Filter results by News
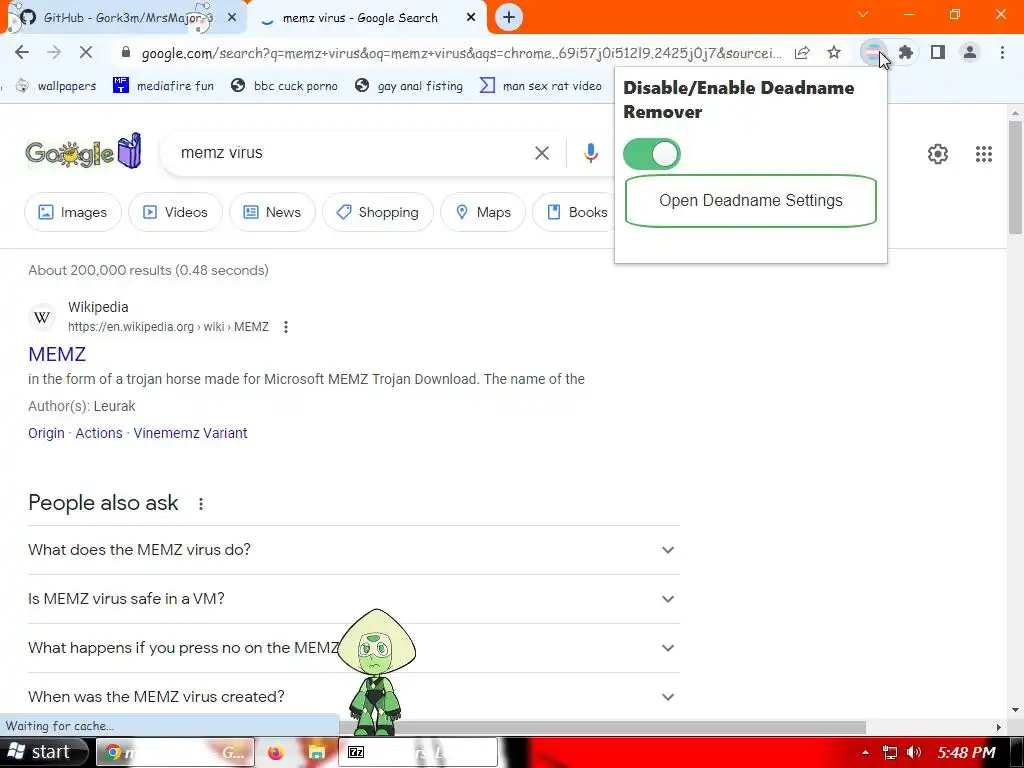Image resolution: width=1024 pixels, height=768 pixels. pos(272,212)
